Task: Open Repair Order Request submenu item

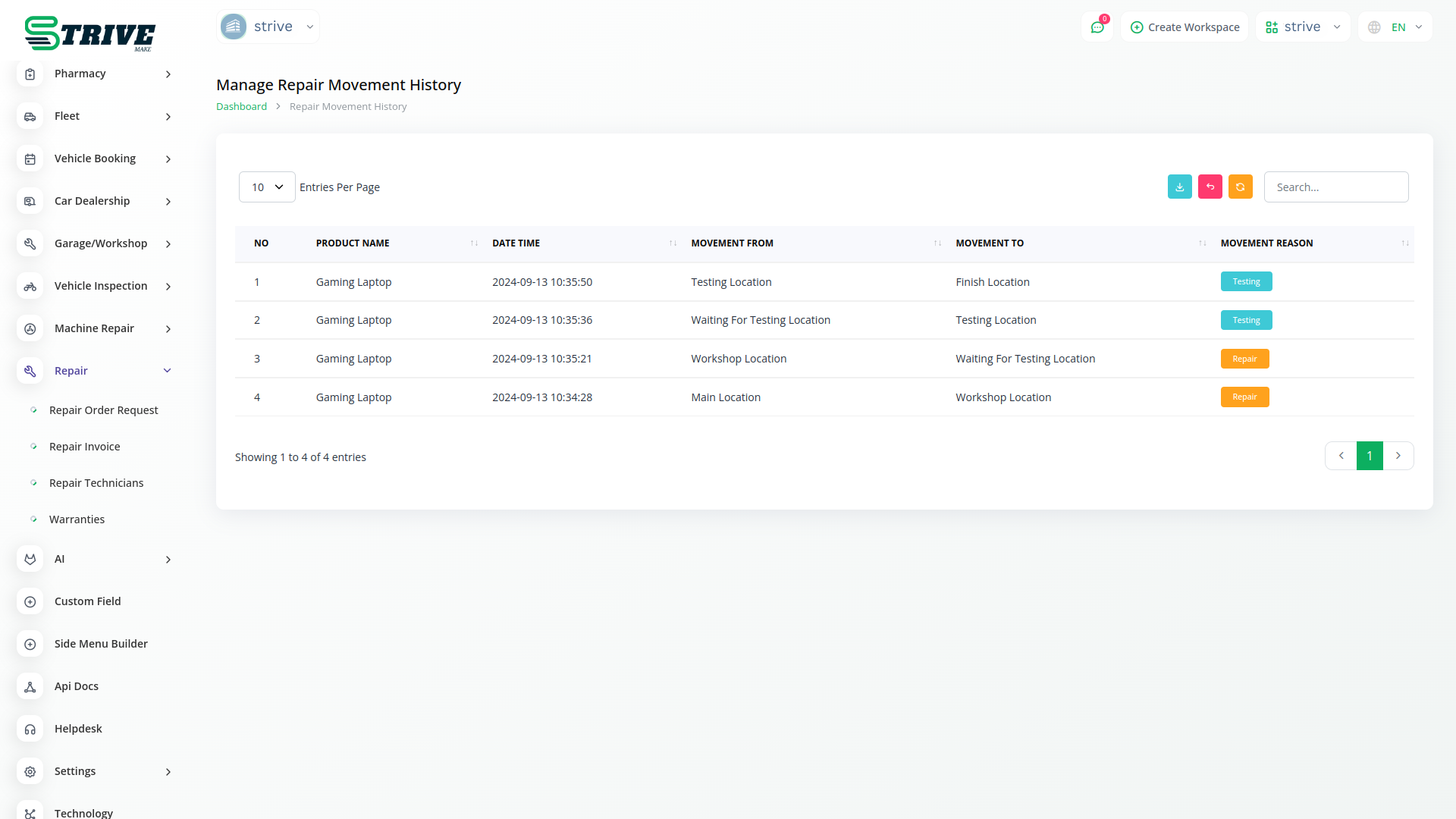Action: click(103, 410)
